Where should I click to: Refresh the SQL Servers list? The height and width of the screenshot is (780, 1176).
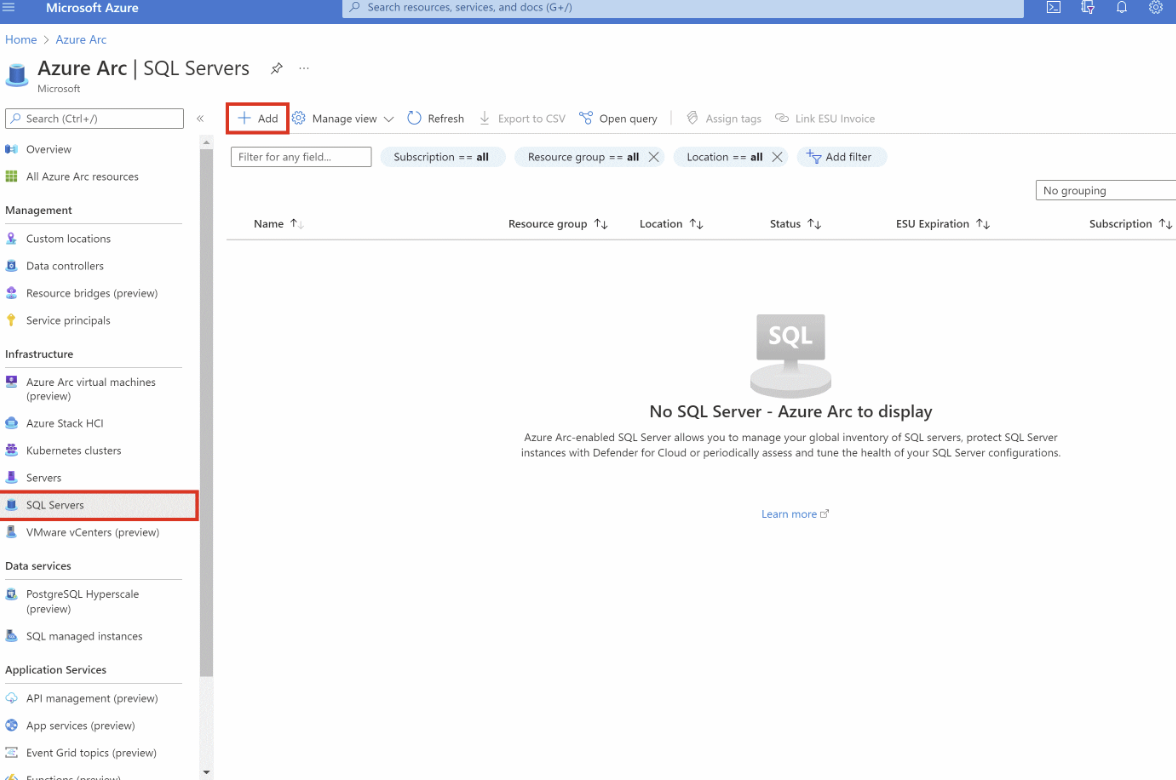tap(436, 118)
